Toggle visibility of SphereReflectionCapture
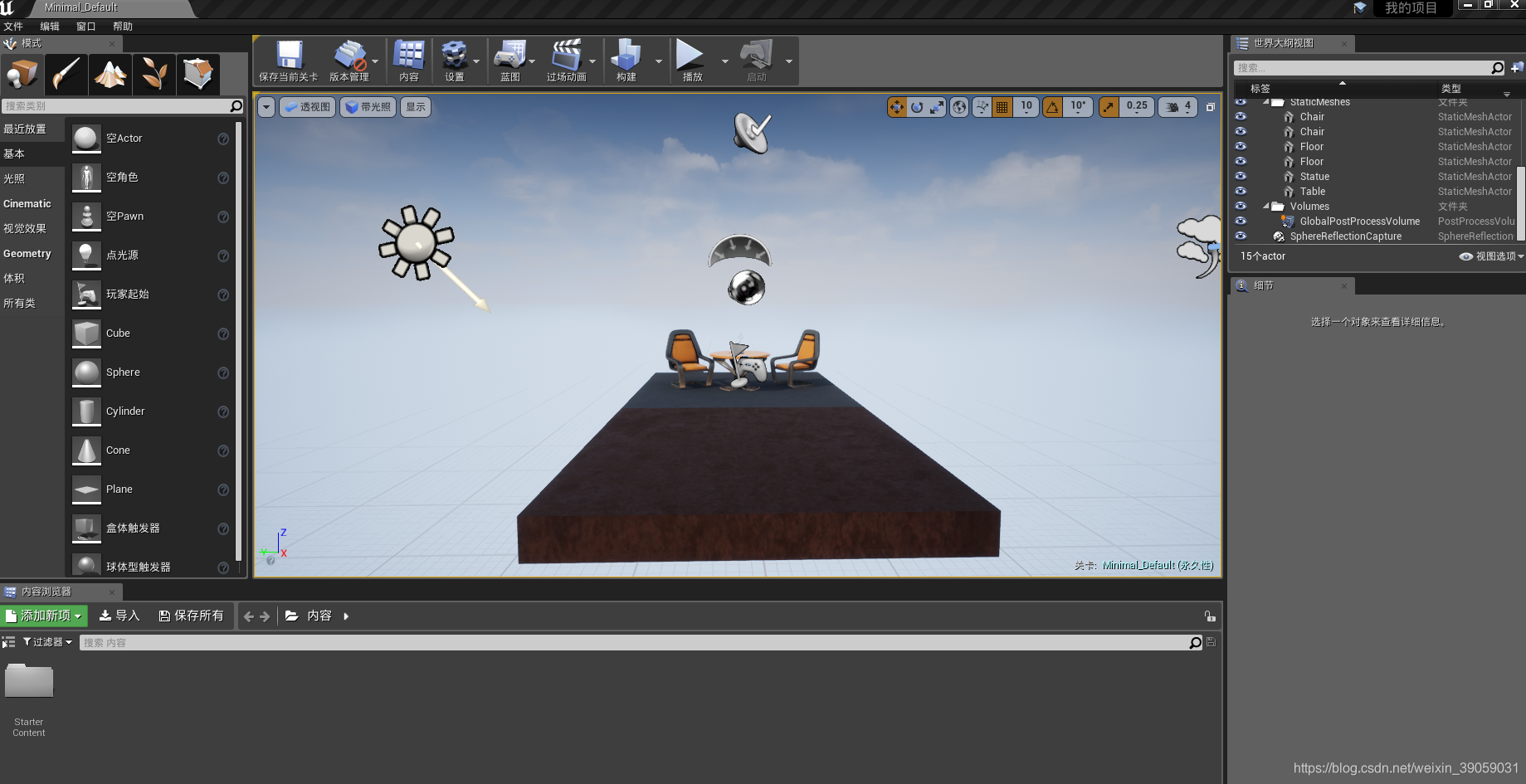Screen dimensions: 1526x784 tap(1241, 236)
